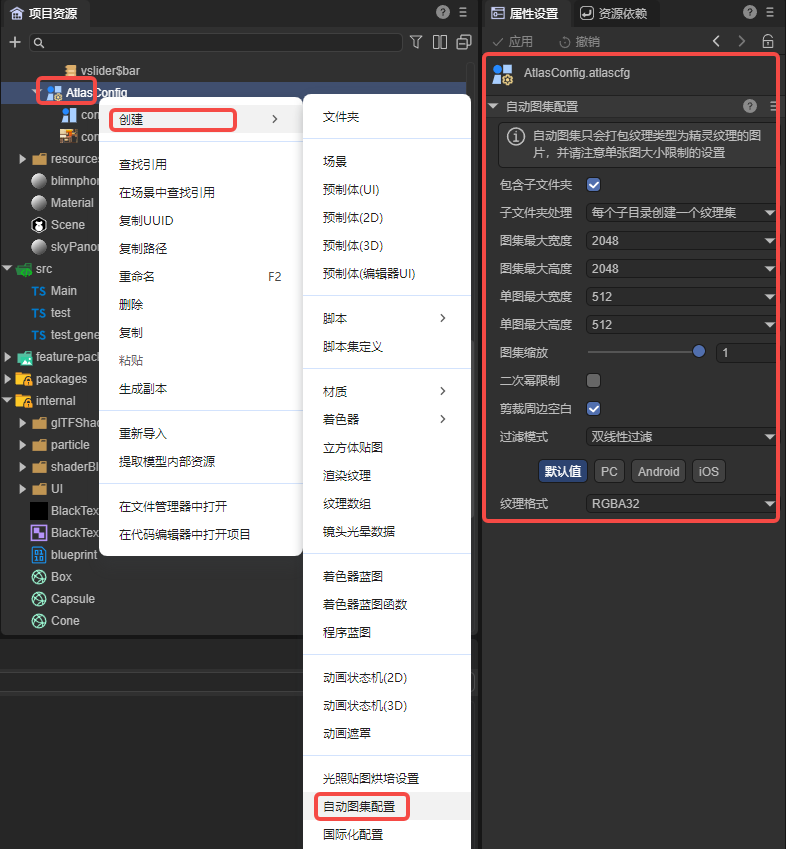Uncheck the 包含子文件夹 checkbox
This screenshot has width=786, height=849.
[x=593, y=185]
